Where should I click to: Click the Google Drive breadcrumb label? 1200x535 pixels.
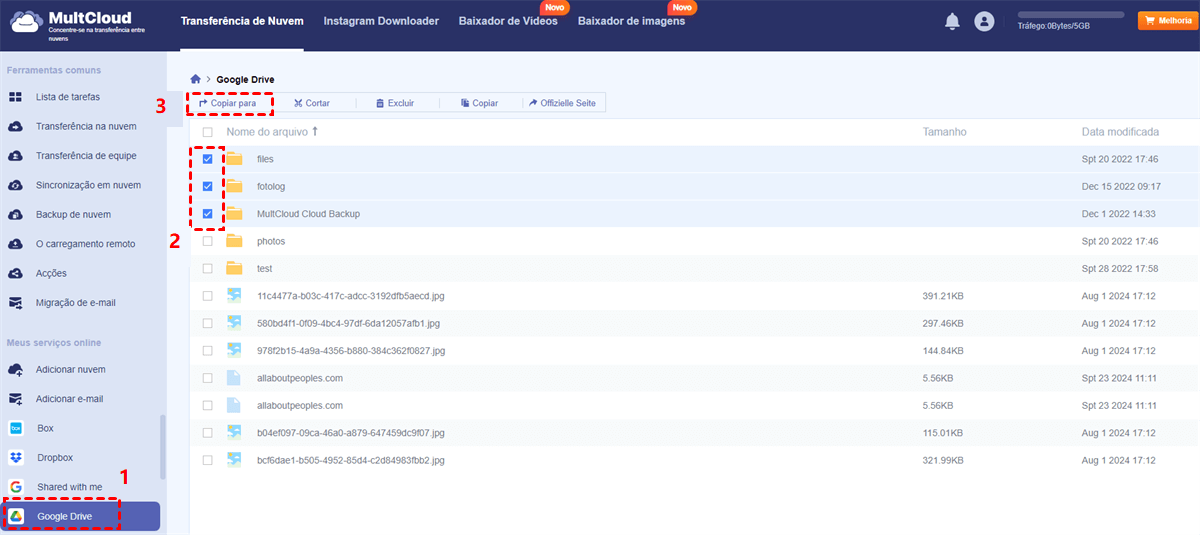click(245, 79)
